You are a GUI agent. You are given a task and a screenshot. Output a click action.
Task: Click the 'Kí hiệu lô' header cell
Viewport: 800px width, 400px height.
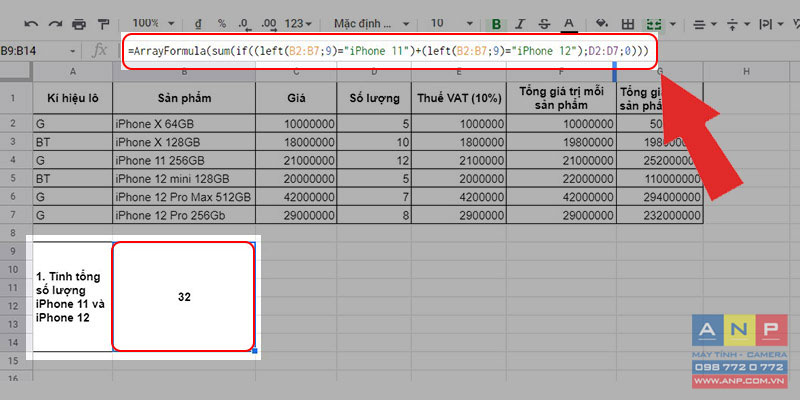click(72, 98)
